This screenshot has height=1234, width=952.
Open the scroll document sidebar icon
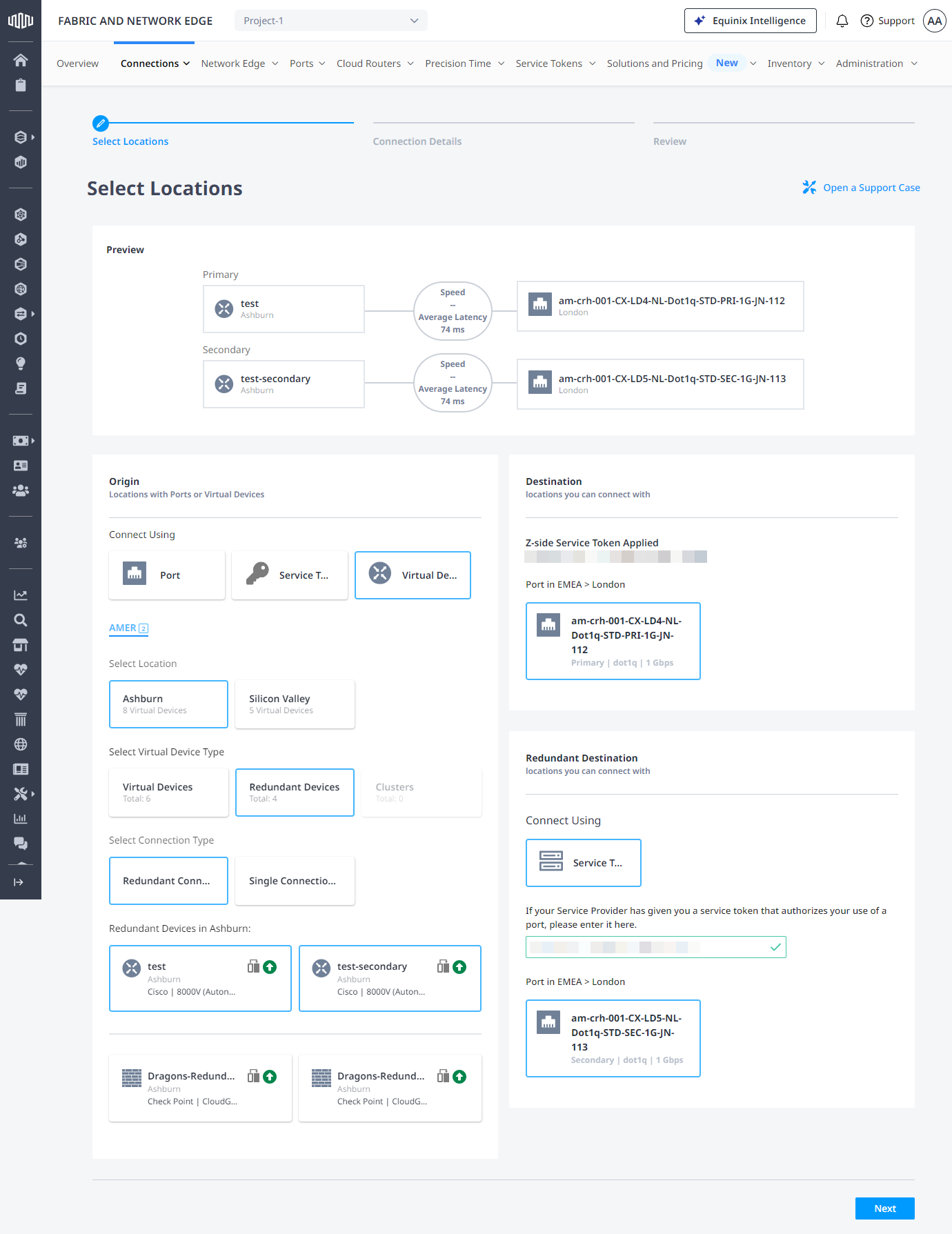[21, 388]
